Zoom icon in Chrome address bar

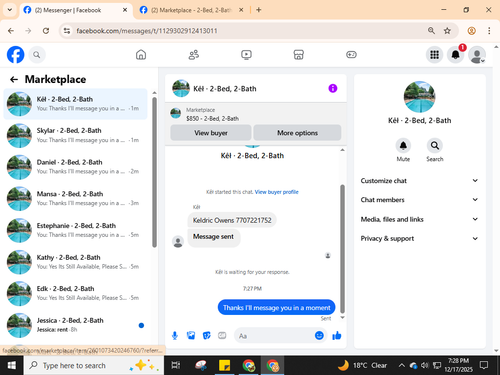coord(431,31)
